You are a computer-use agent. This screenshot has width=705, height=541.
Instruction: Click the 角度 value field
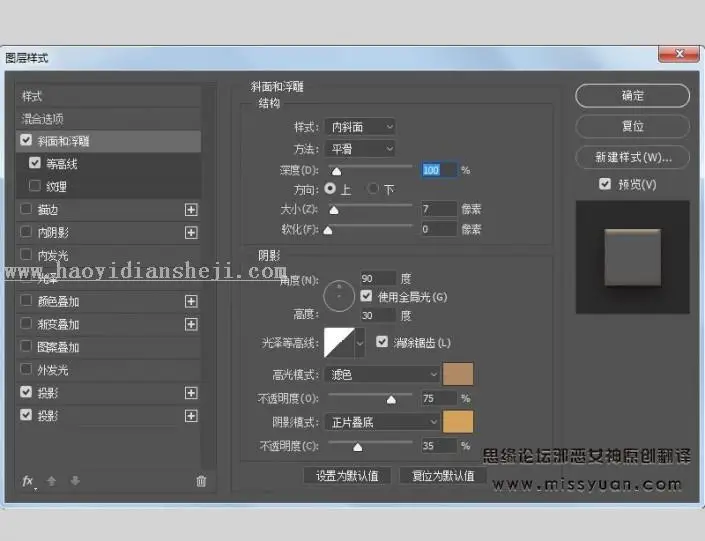pos(378,278)
